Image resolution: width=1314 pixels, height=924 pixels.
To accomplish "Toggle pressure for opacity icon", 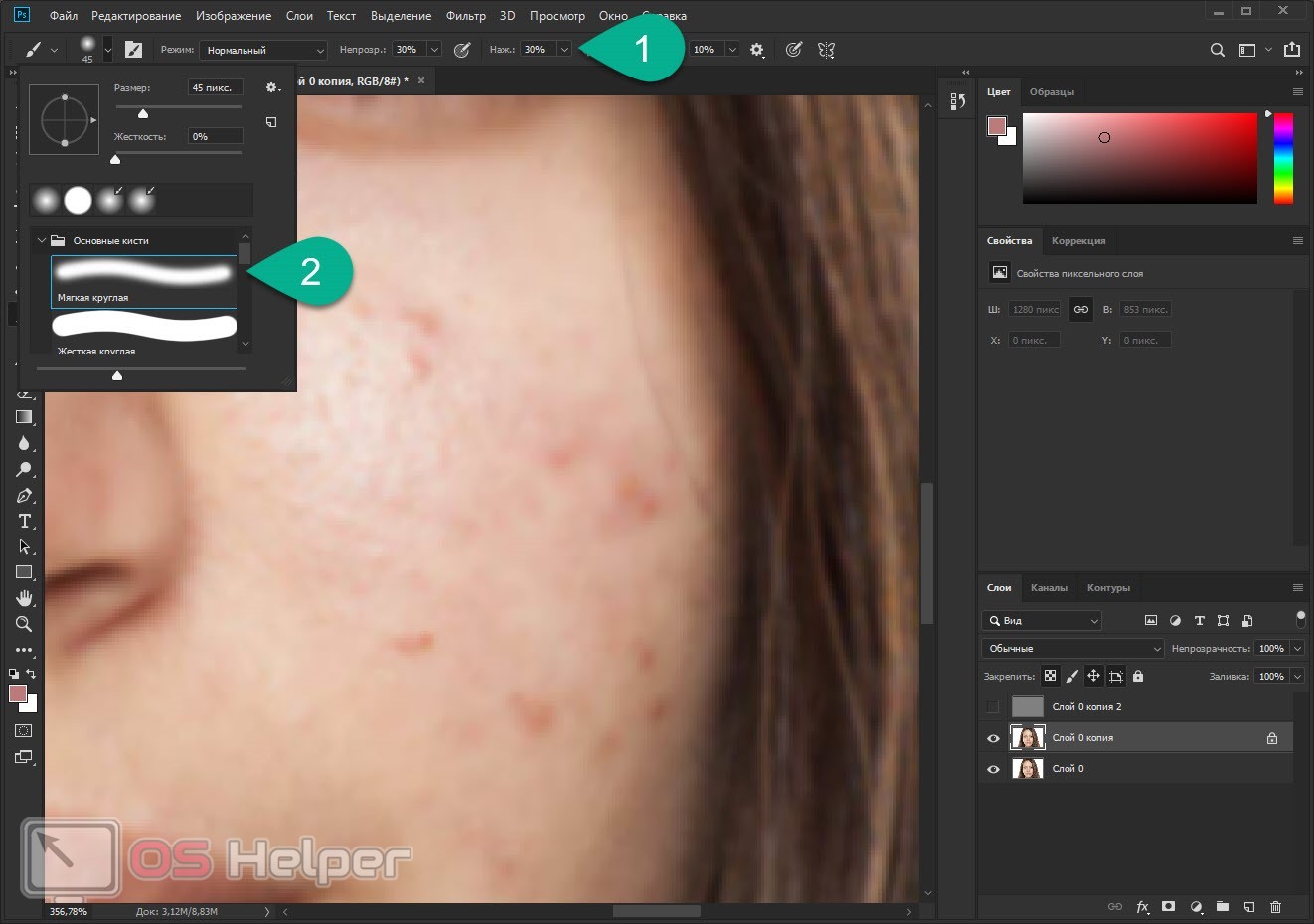I will [462, 49].
